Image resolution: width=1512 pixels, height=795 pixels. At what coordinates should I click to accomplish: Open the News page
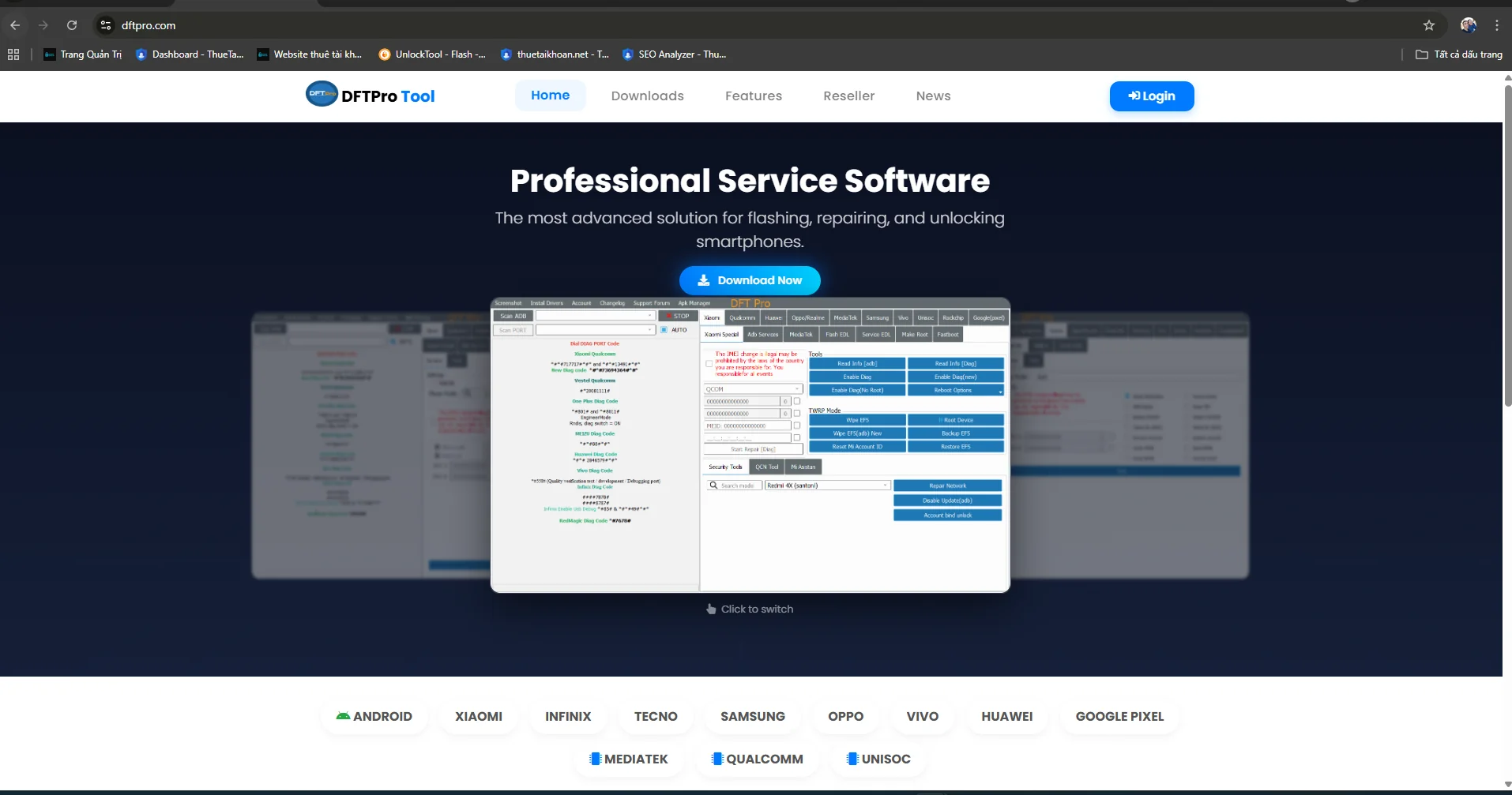[934, 96]
